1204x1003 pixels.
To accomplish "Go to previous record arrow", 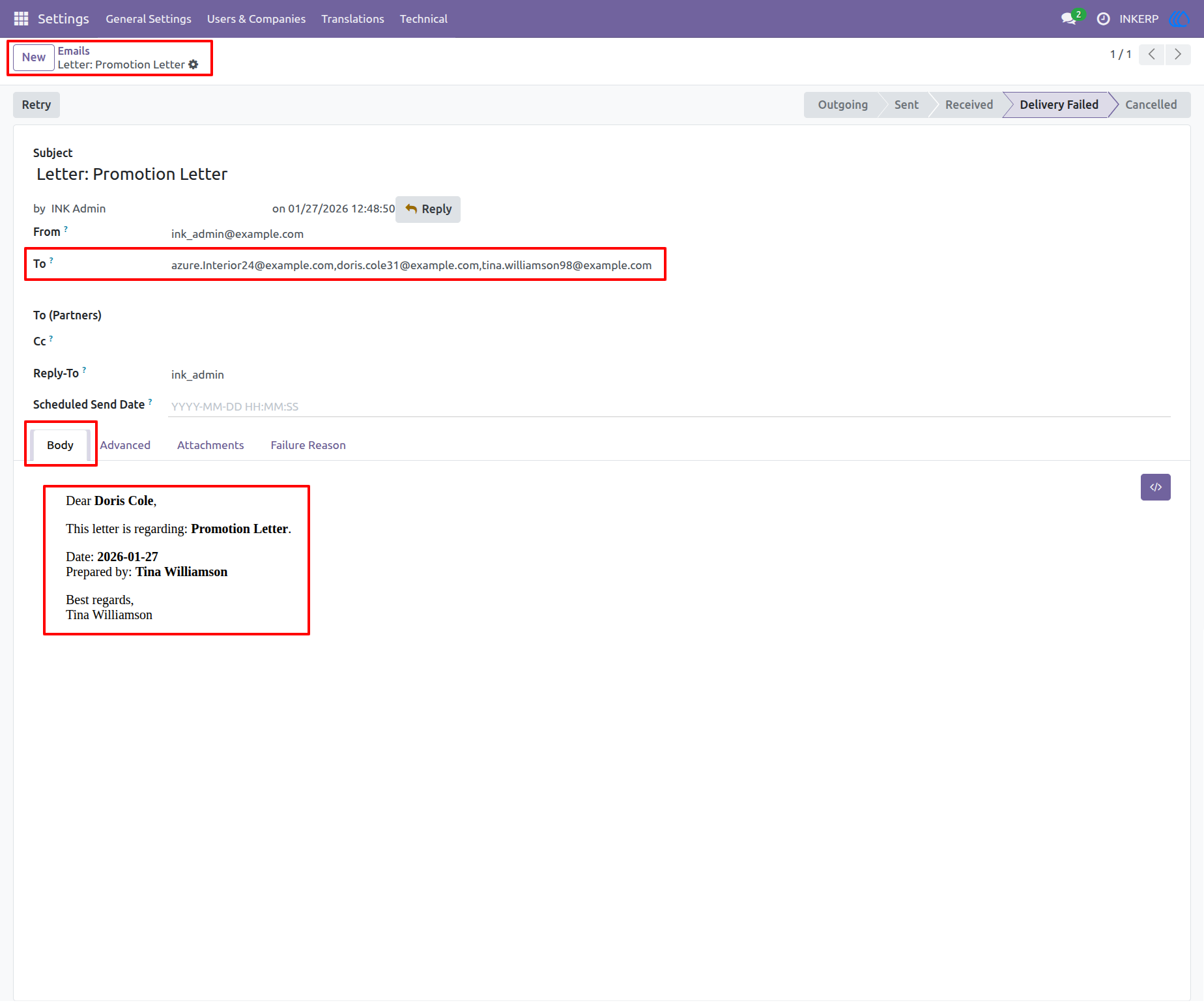I will click(x=1152, y=54).
